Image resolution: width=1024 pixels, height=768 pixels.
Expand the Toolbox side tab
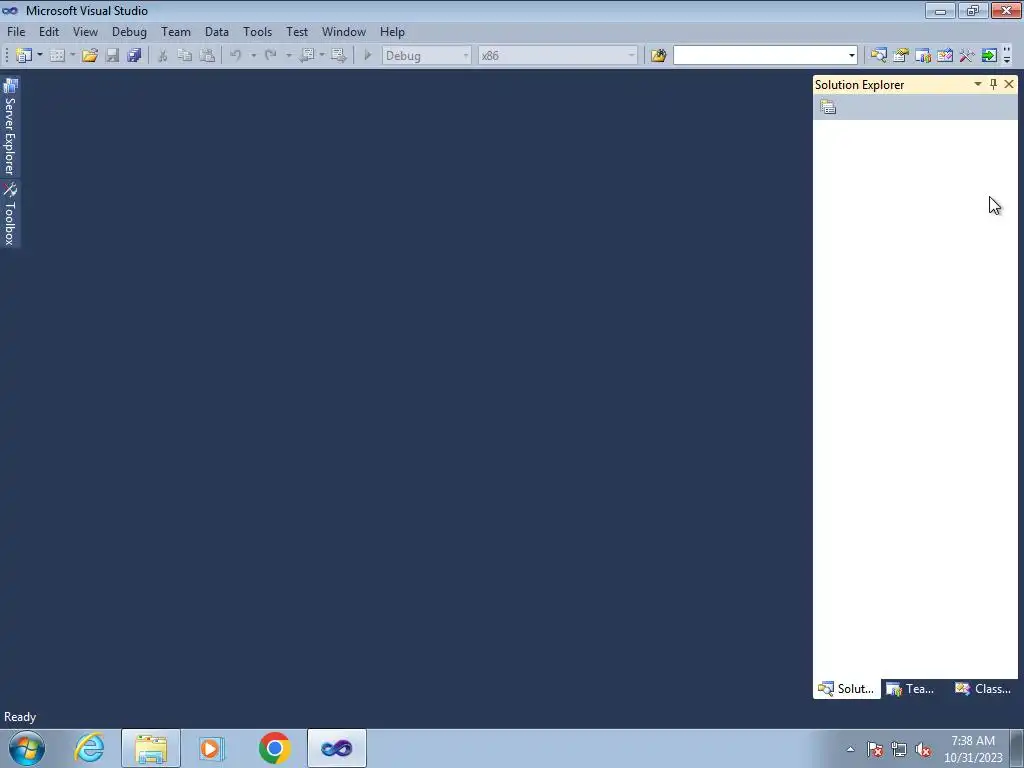click(x=10, y=214)
